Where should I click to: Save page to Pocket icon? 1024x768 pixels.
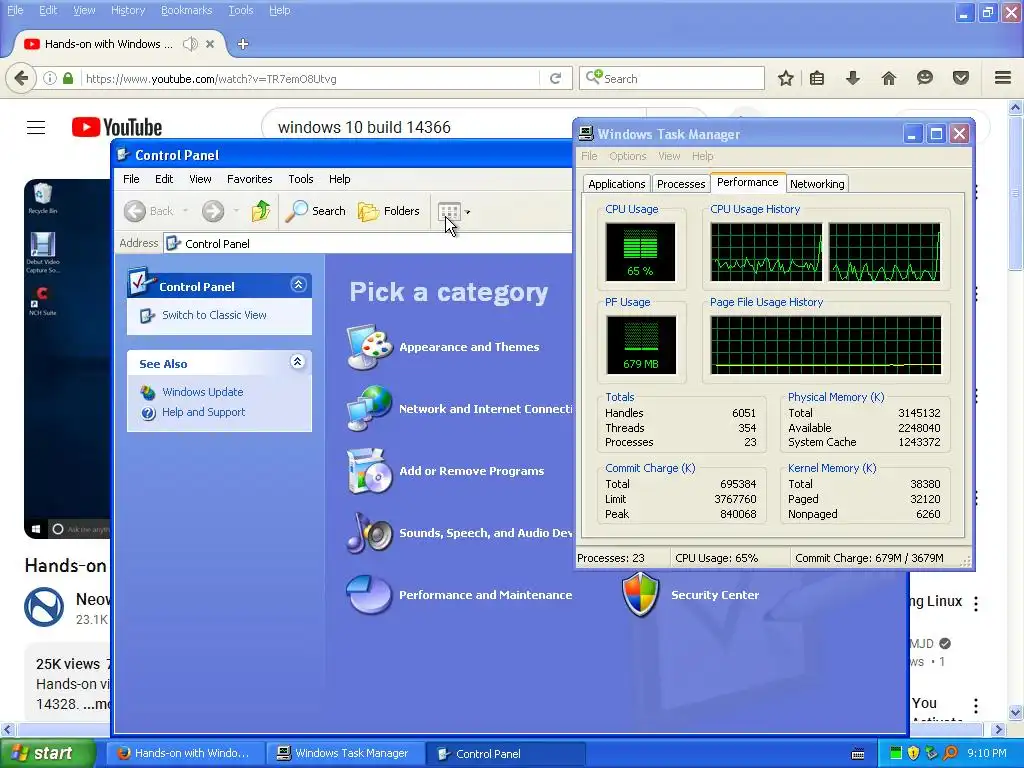961,78
